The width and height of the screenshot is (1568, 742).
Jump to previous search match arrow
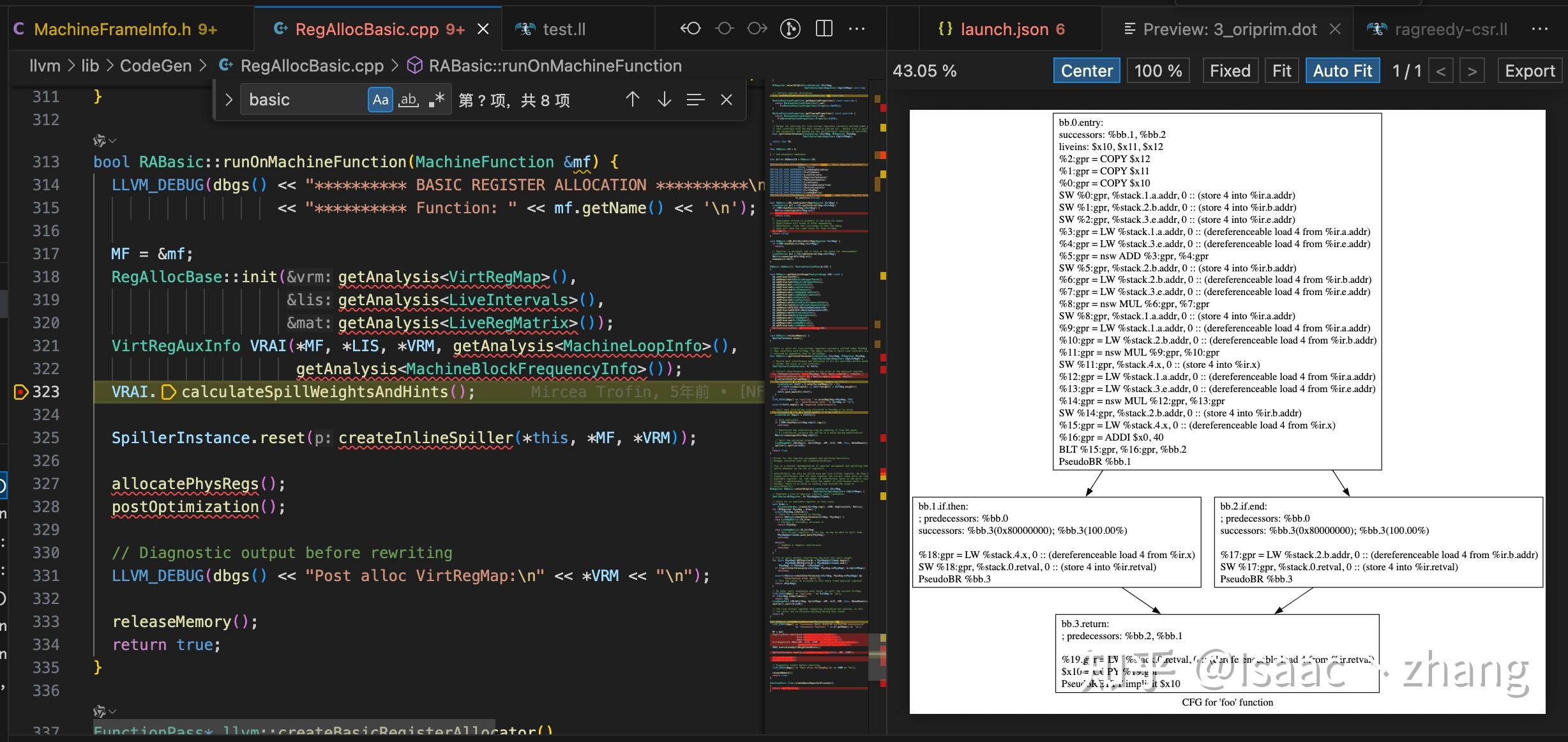click(632, 100)
